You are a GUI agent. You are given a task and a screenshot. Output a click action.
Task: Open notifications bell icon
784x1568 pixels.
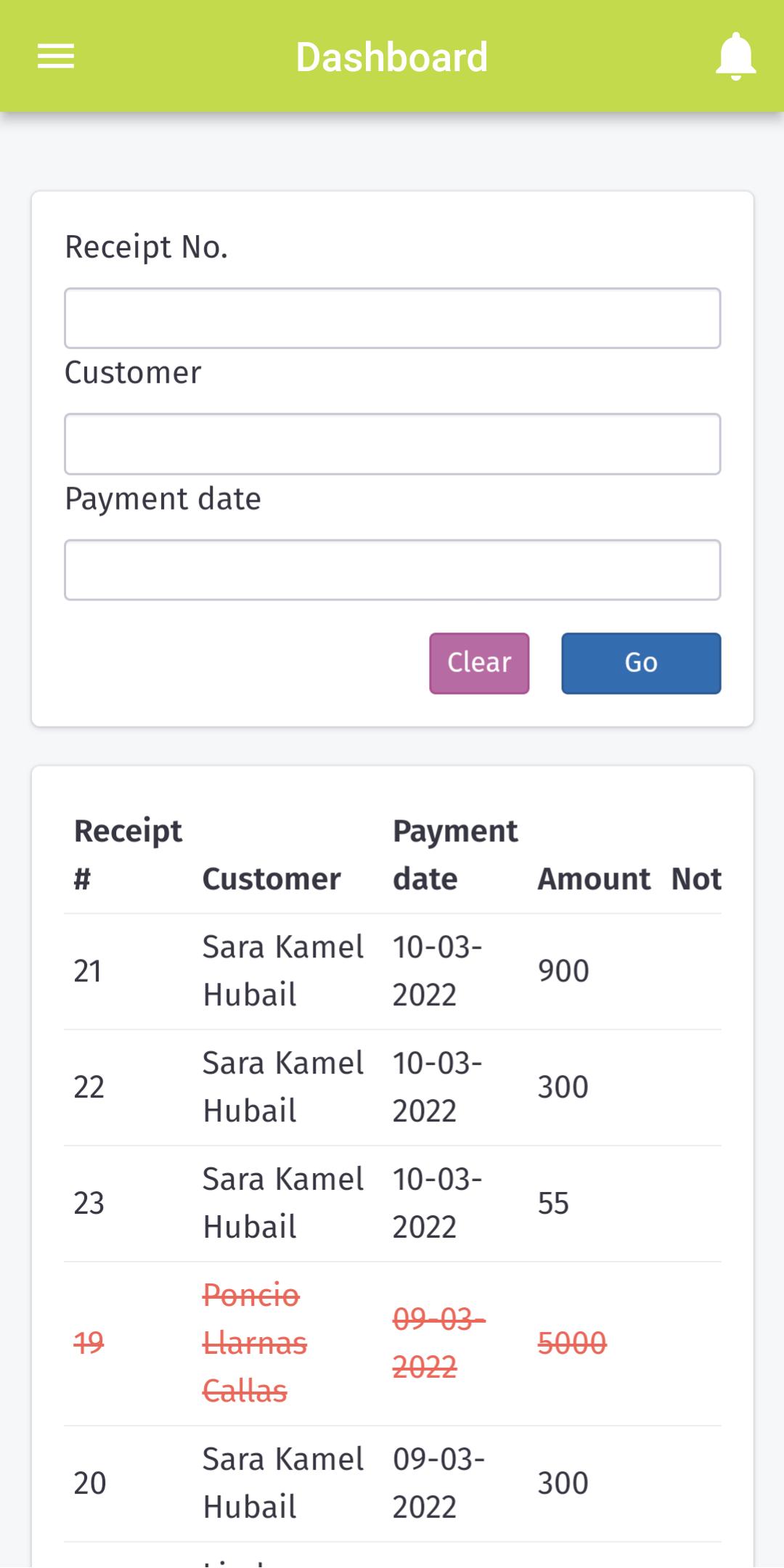(735, 57)
